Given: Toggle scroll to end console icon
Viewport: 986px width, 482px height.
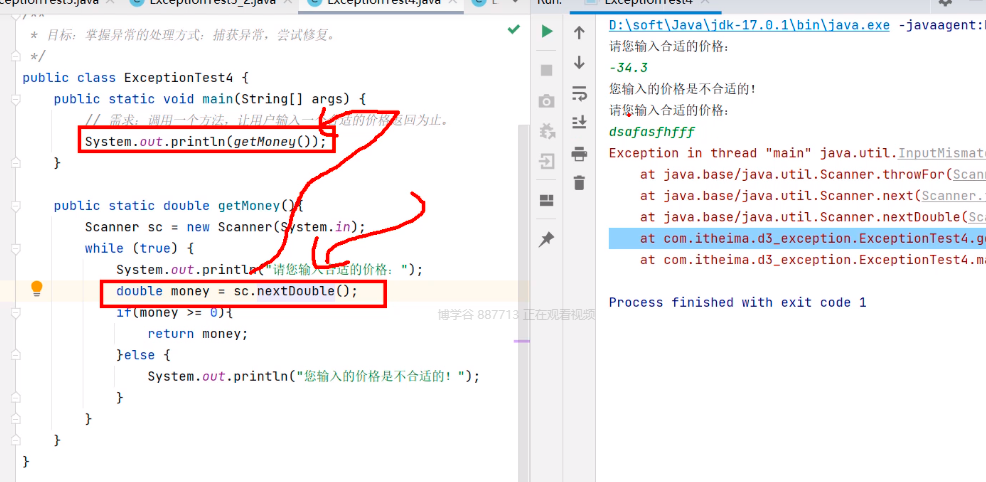Looking at the screenshot, I should 580,123.
